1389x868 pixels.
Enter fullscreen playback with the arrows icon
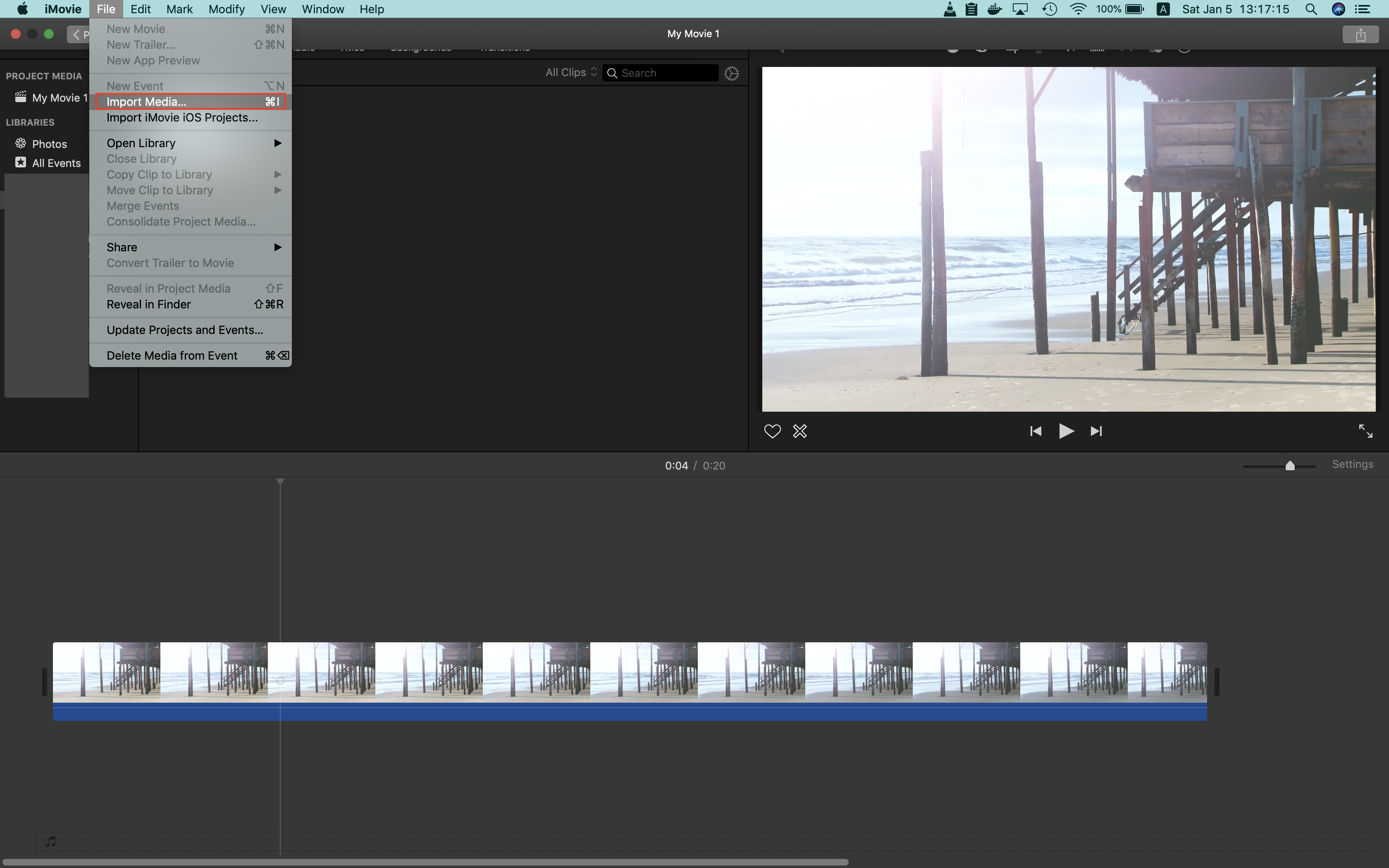point(1365,431)
